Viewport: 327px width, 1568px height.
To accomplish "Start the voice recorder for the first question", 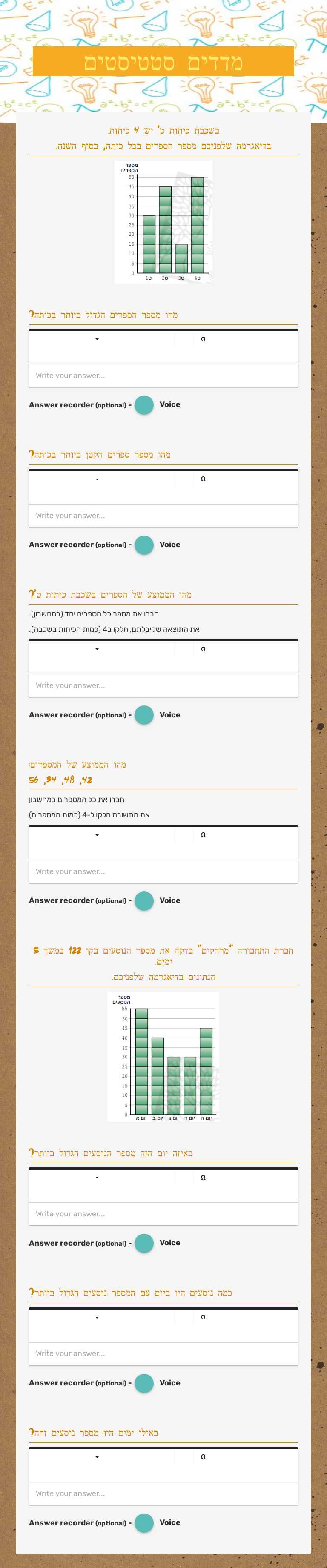I will [144, 405].
